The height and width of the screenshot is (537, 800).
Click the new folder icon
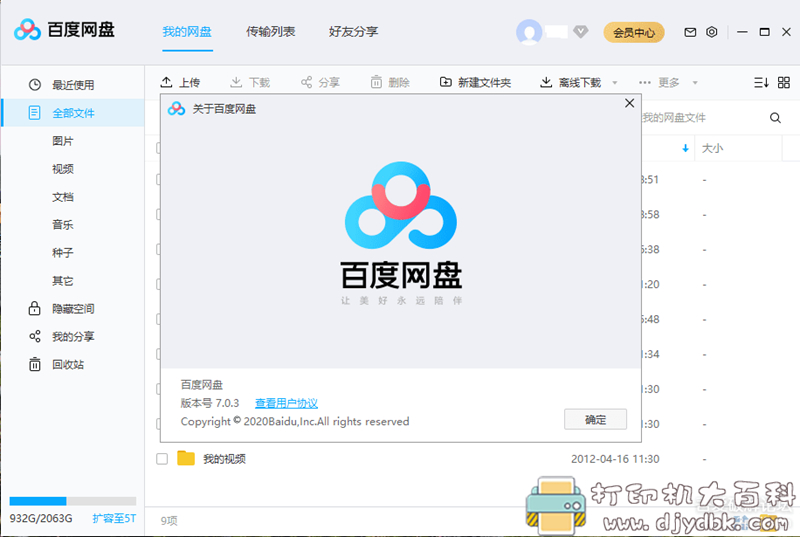pos(445,82)
